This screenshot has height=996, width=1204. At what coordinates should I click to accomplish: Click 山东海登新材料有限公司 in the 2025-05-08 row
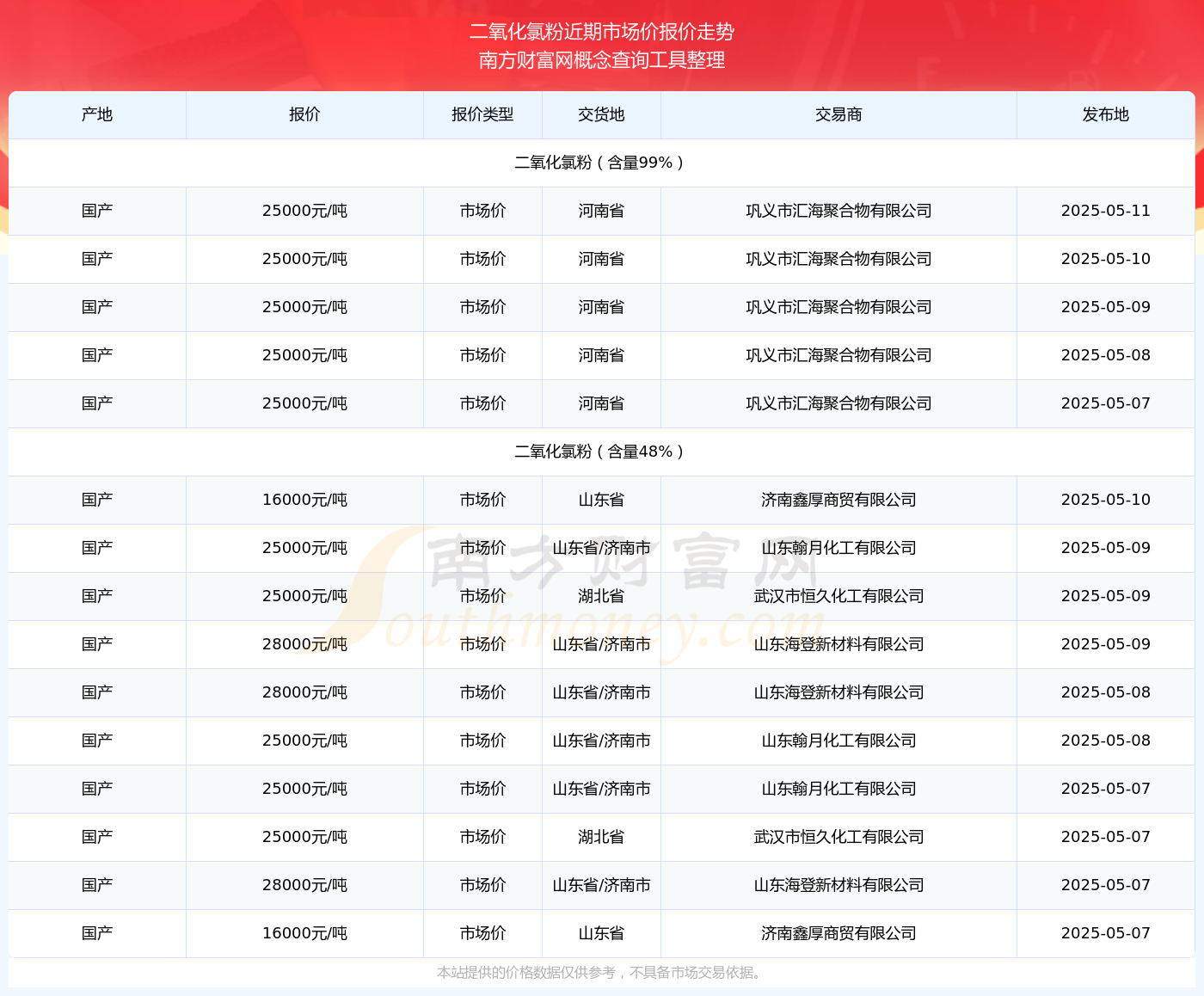tap(838, 692)
